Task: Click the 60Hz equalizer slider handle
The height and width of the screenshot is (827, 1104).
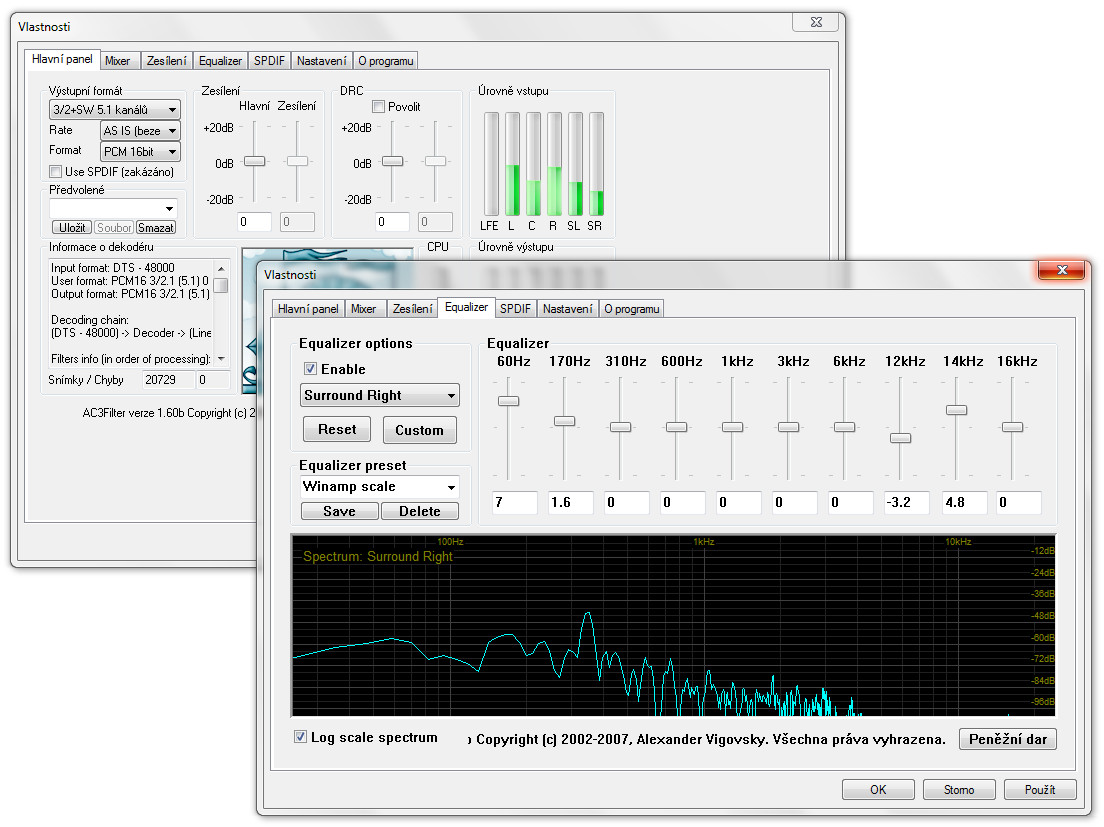Action: 509,401
